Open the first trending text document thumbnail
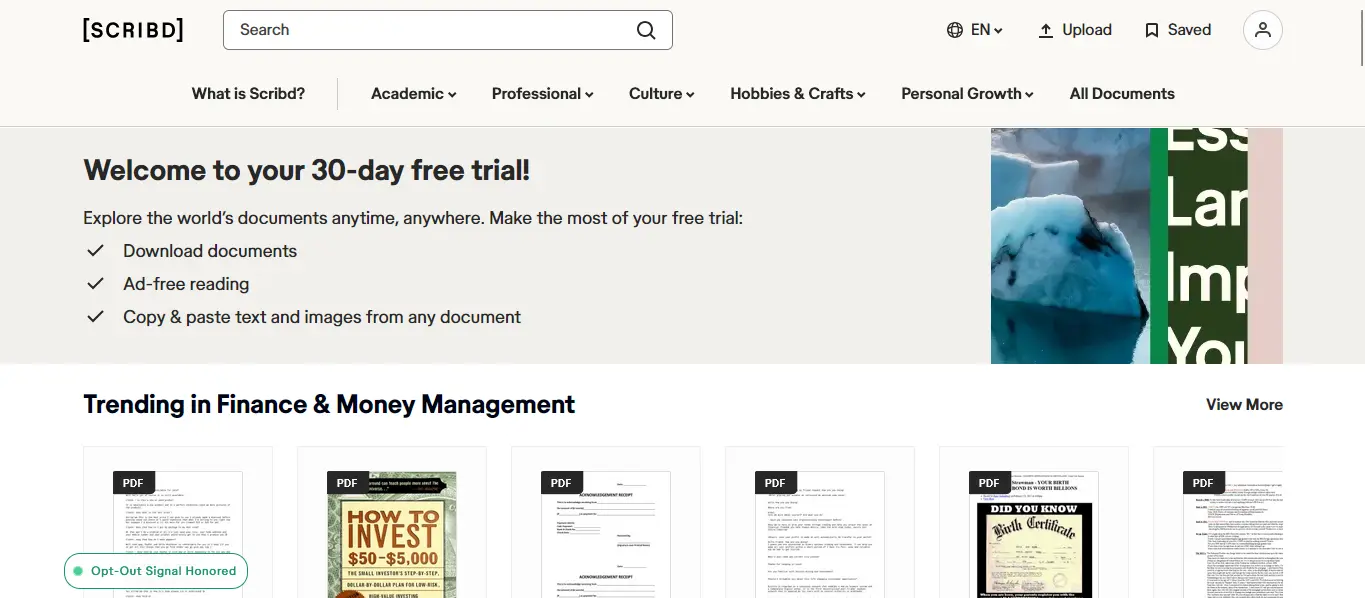Screen dimensions: 1365x598 coord(178,535)
